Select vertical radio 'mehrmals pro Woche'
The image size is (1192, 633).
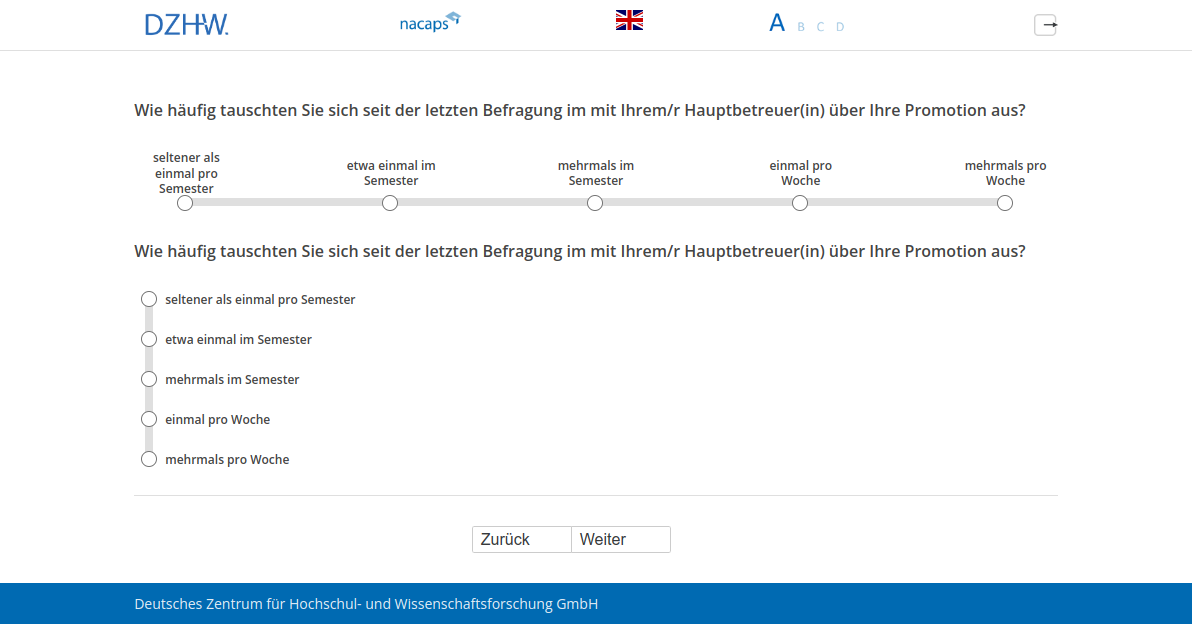click(149, 459)
